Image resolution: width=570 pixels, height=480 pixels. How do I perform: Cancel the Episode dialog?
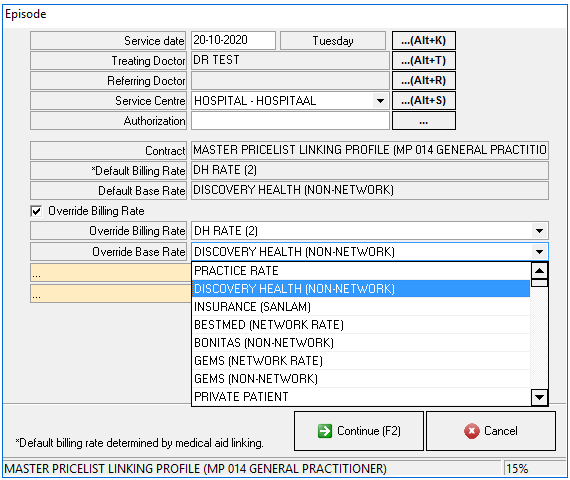coord(491,431)
